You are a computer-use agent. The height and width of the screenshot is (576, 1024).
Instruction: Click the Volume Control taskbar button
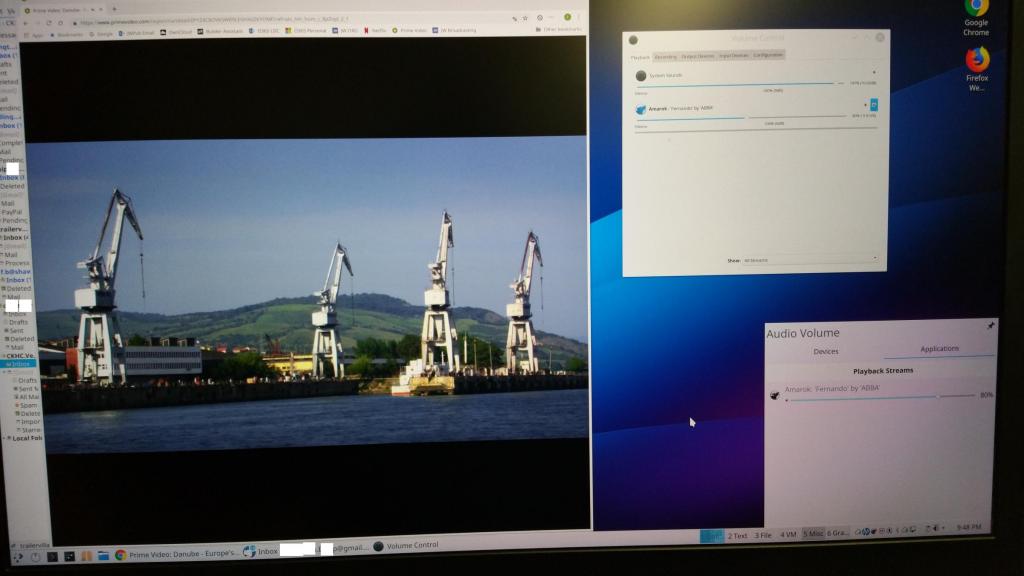click(406, 546)
